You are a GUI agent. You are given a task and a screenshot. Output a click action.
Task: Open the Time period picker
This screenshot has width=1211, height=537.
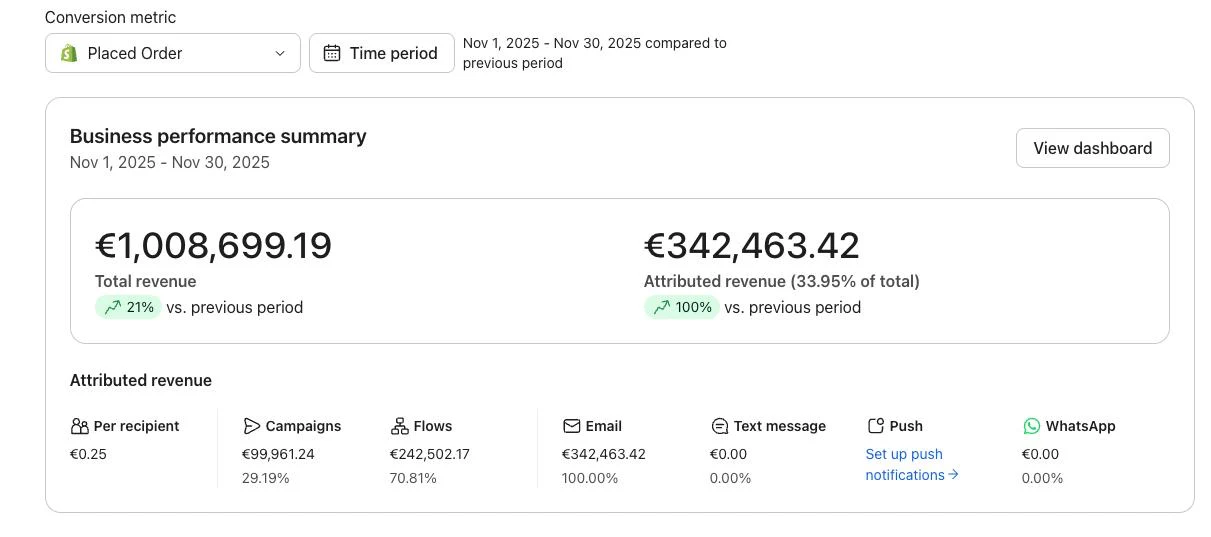(381, 53)
